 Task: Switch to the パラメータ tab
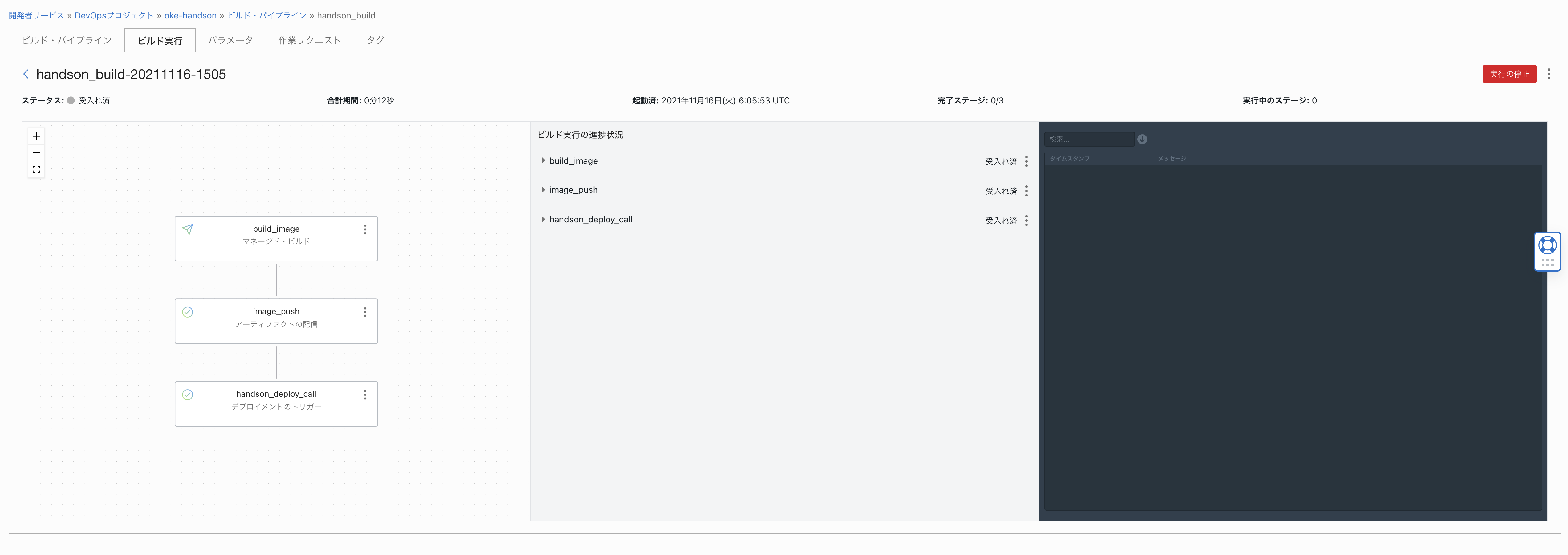click(230, 40)
